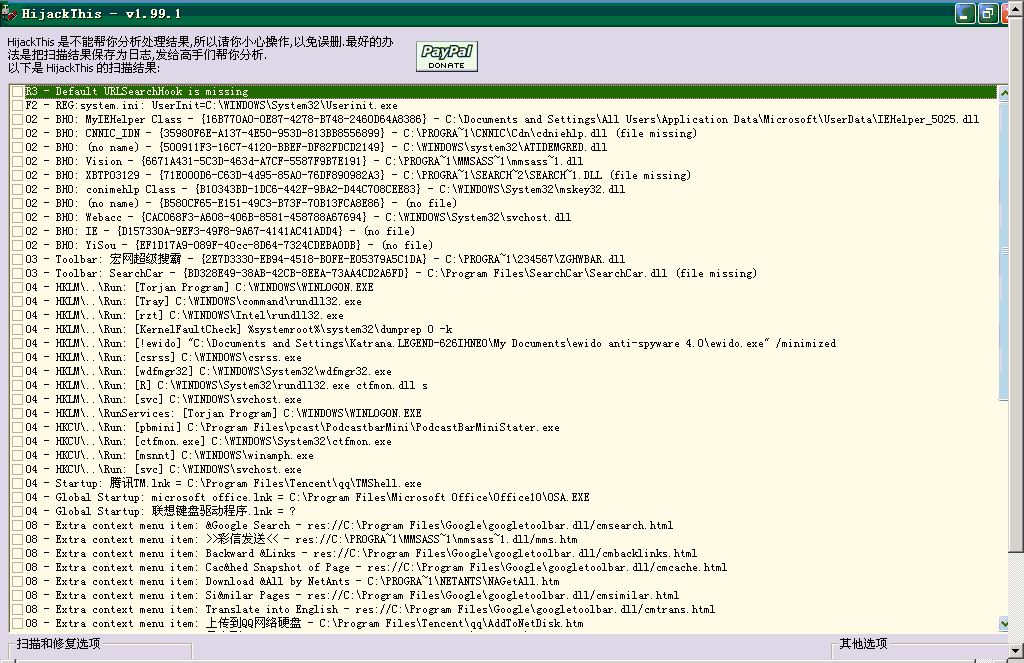1024x663 pixels.
Task: Select the BHO XBTP03129 SEARCH~1.DLL row text
Action: [x=358, y=175]
